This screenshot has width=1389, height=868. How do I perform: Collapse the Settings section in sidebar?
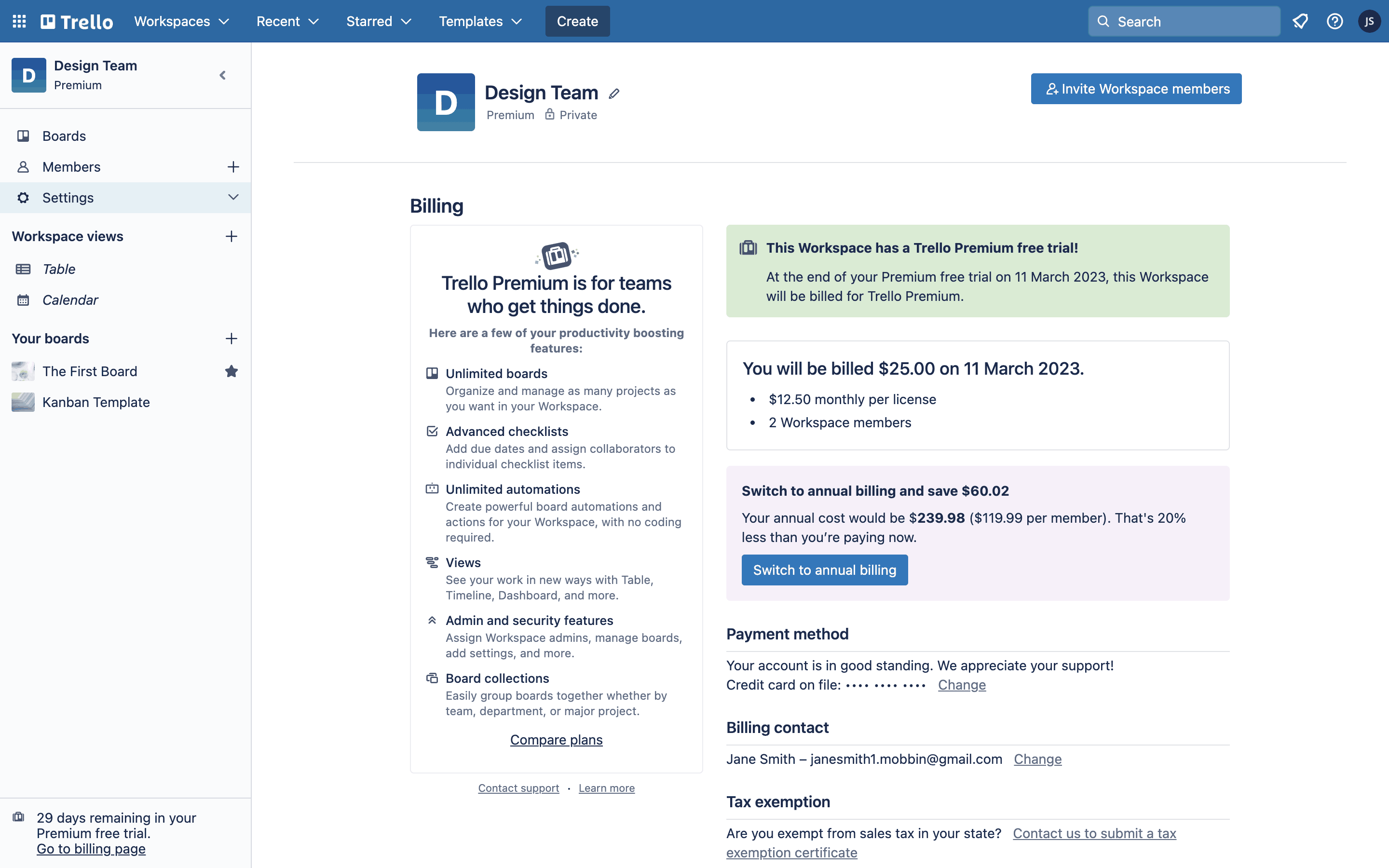click(x=233, y=198)
